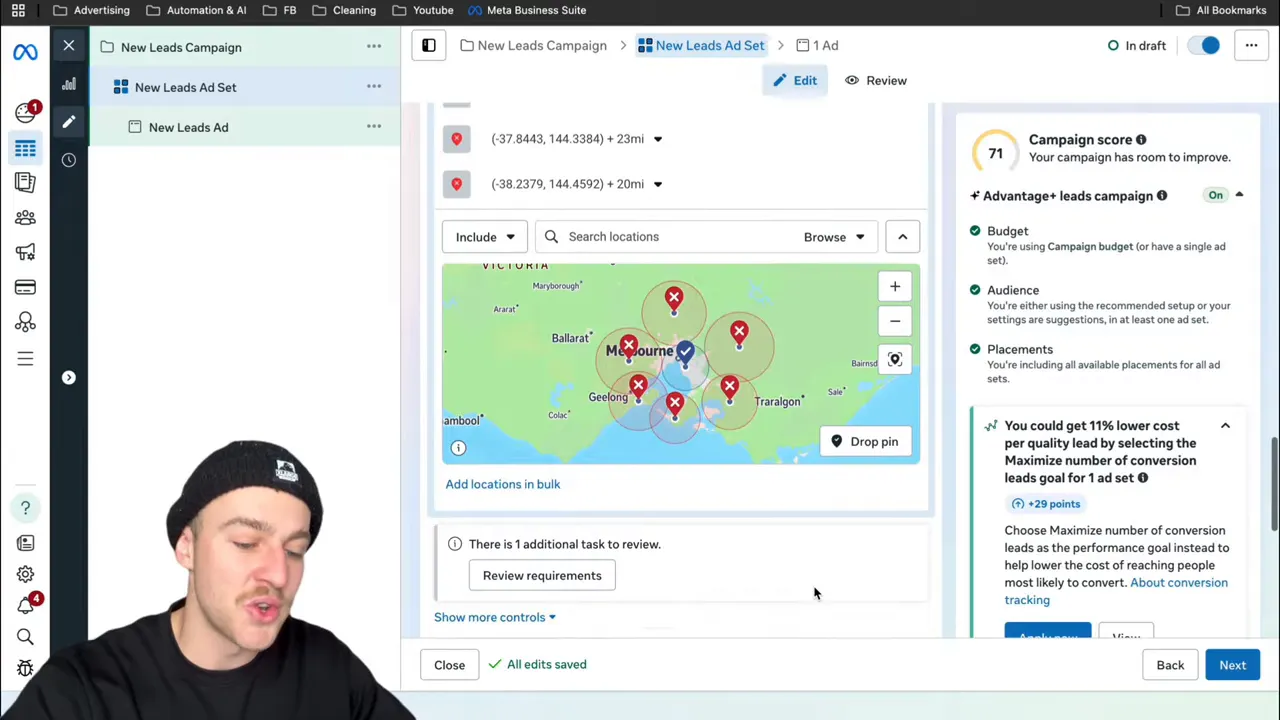This screenshot has height=720, width=1280.
Task: Expand Show more controls
Action: pos(495,617)
